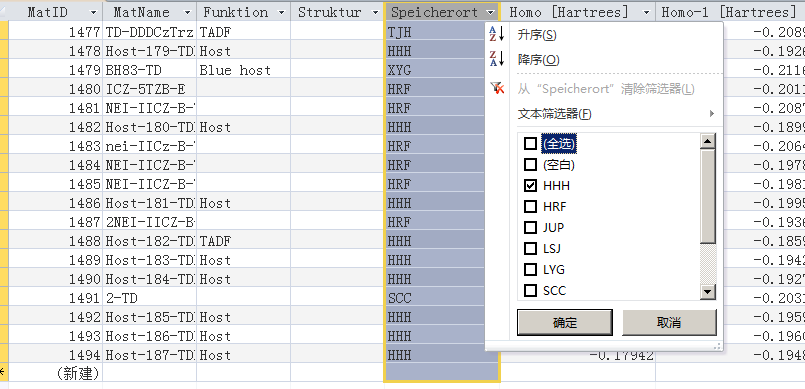This screenshot has width=805, height=389.
Task: Click filter list scrollbar up arrow
Action: tap(708, 141)
